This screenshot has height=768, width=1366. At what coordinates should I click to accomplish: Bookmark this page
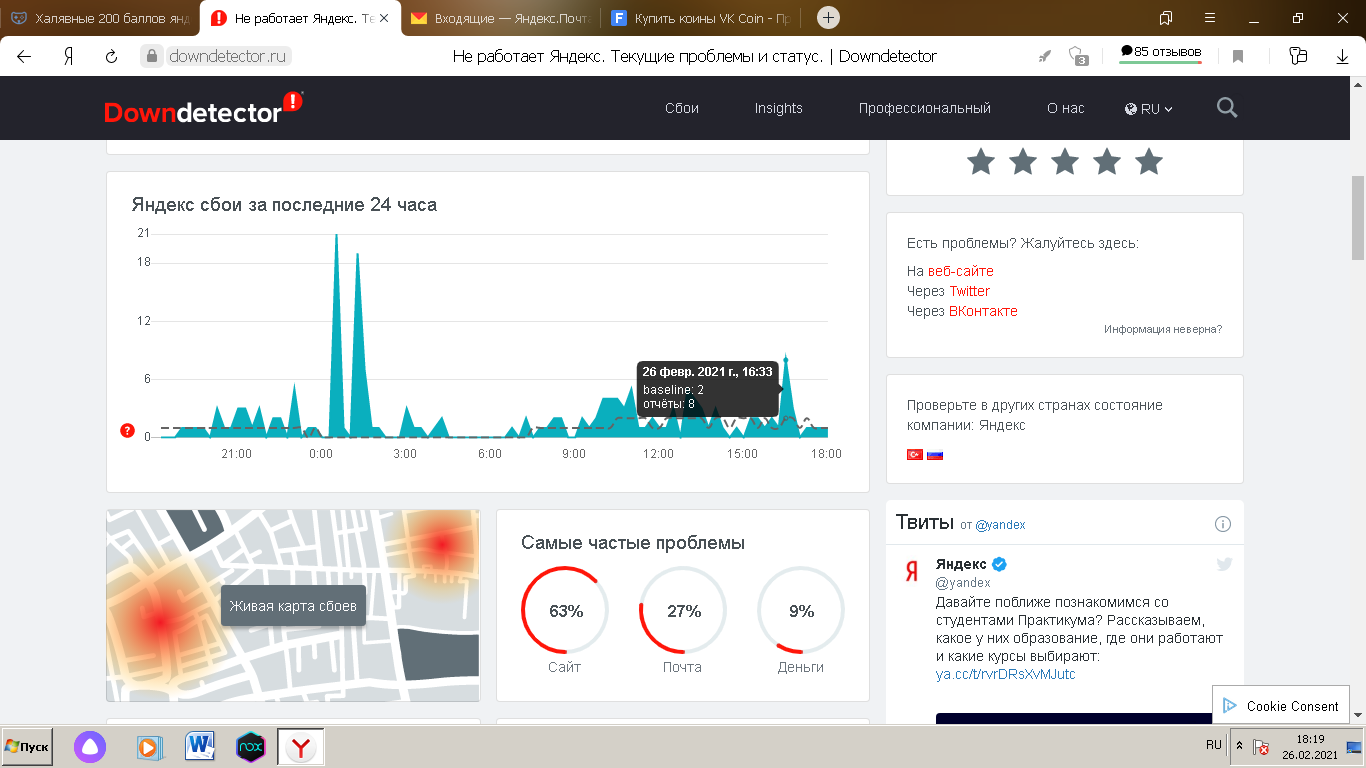pyautogui.click(x=1238, y=56)
